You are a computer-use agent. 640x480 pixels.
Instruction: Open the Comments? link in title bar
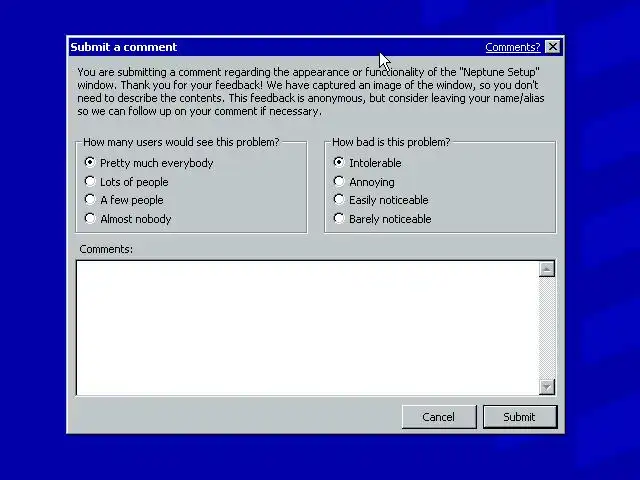tap(513, 47)
